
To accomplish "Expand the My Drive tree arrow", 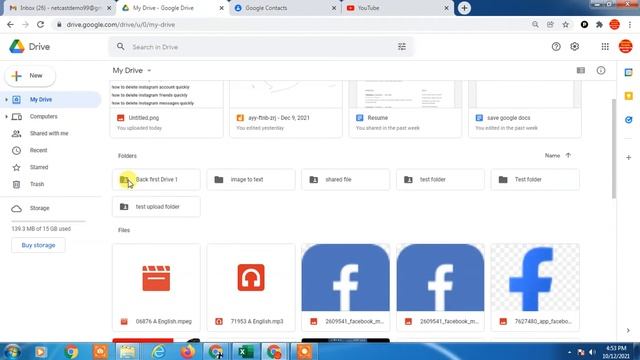I will [6, 100].
